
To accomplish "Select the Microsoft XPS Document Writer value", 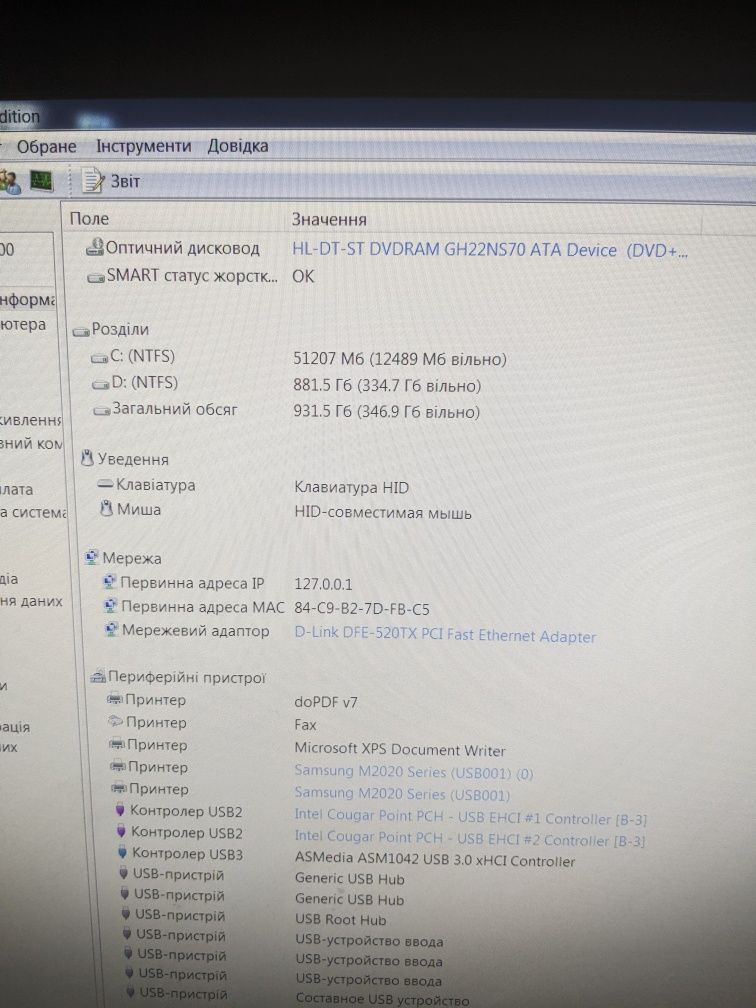I will [x=400, y=749].
